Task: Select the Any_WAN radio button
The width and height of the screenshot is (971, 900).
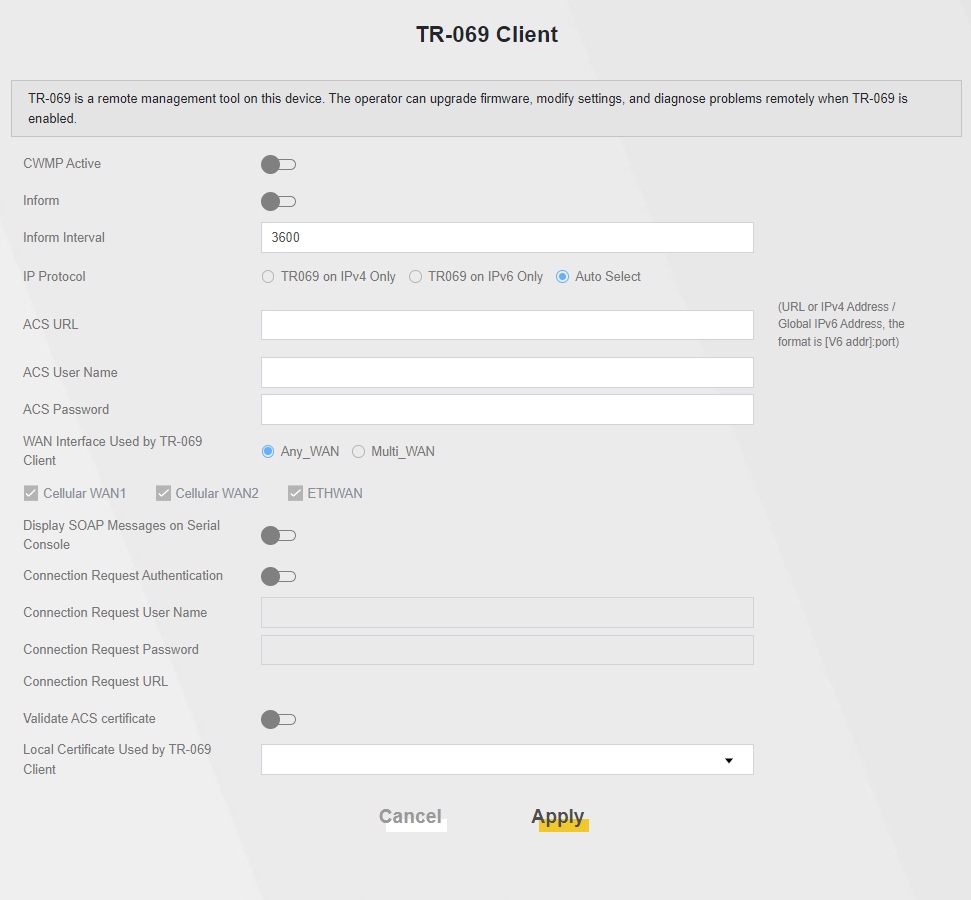Action: 268,452
